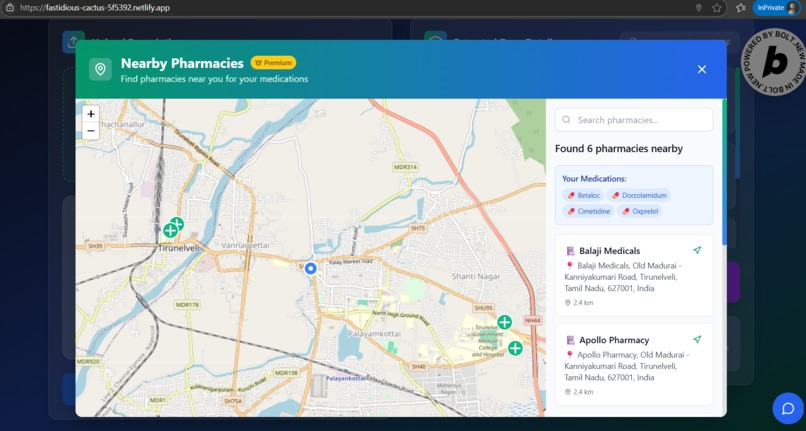Viewport: 806px width, 431px height.
Task: Click the Balaji Medicals building icon
Action: click(570, 251)
